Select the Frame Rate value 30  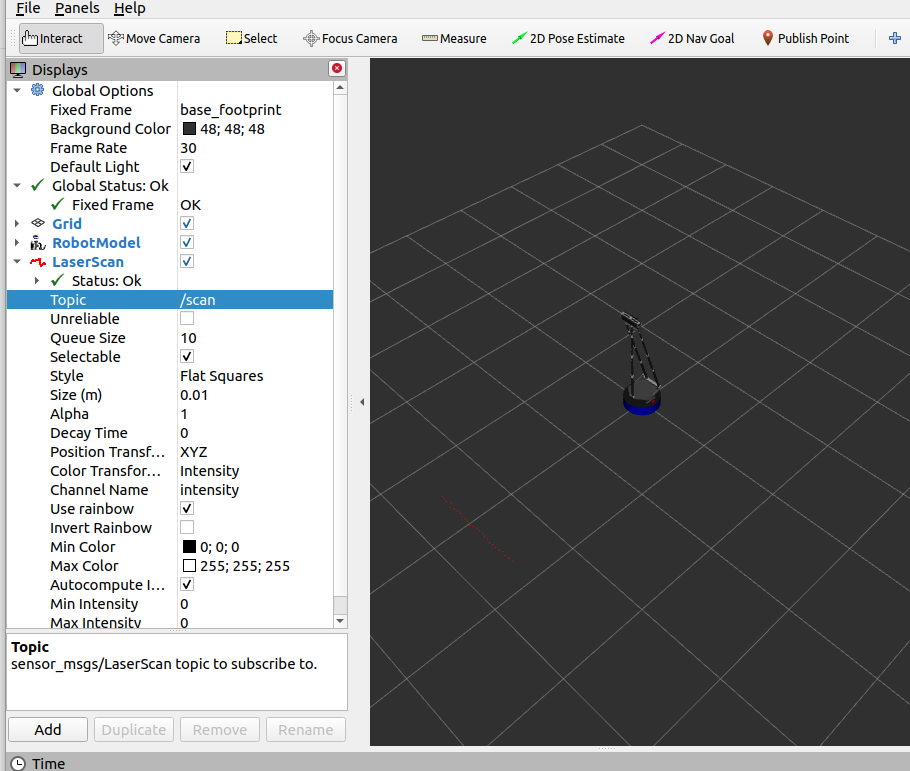point(255,148)
